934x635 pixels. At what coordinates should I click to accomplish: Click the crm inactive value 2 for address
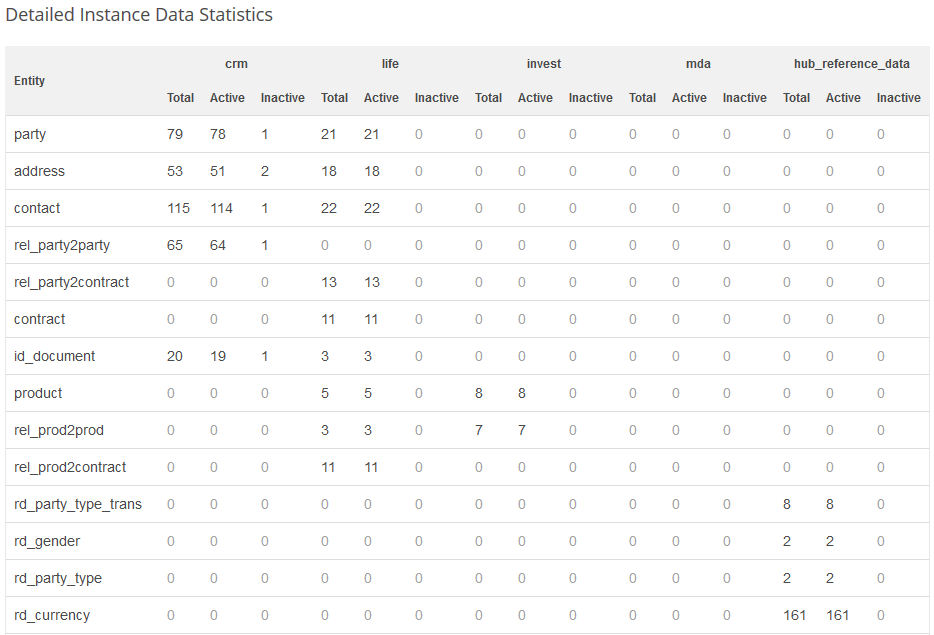pos(265,171)
